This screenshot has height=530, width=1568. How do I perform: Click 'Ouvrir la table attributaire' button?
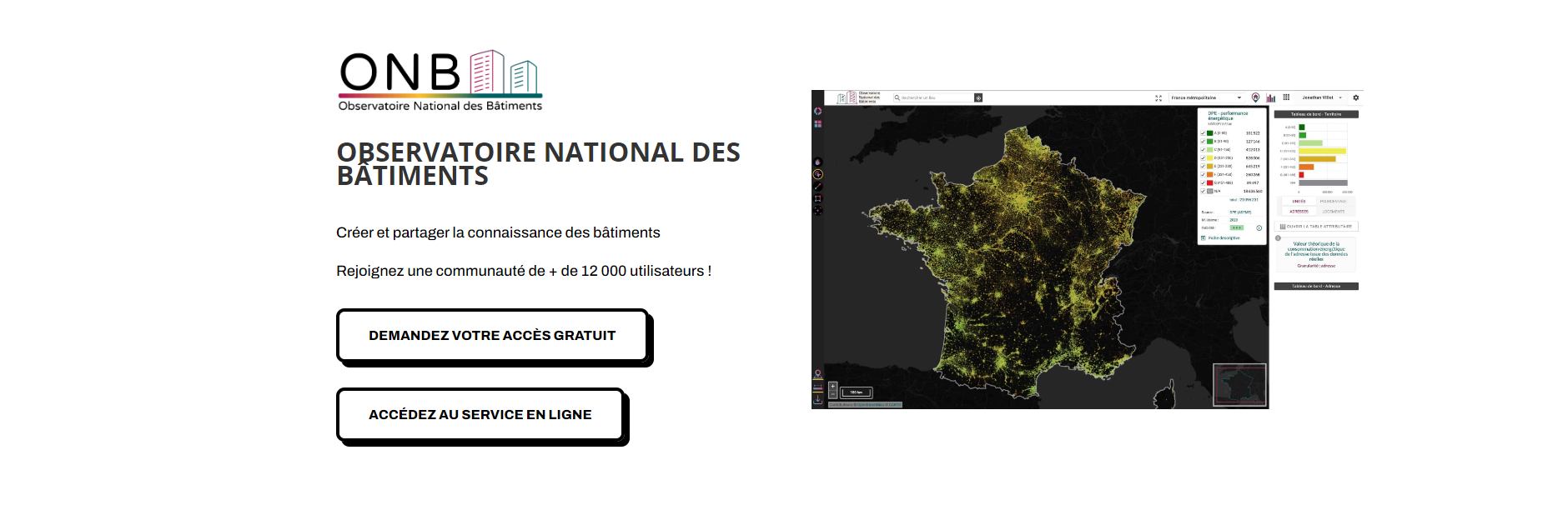tap(1316, 227)
